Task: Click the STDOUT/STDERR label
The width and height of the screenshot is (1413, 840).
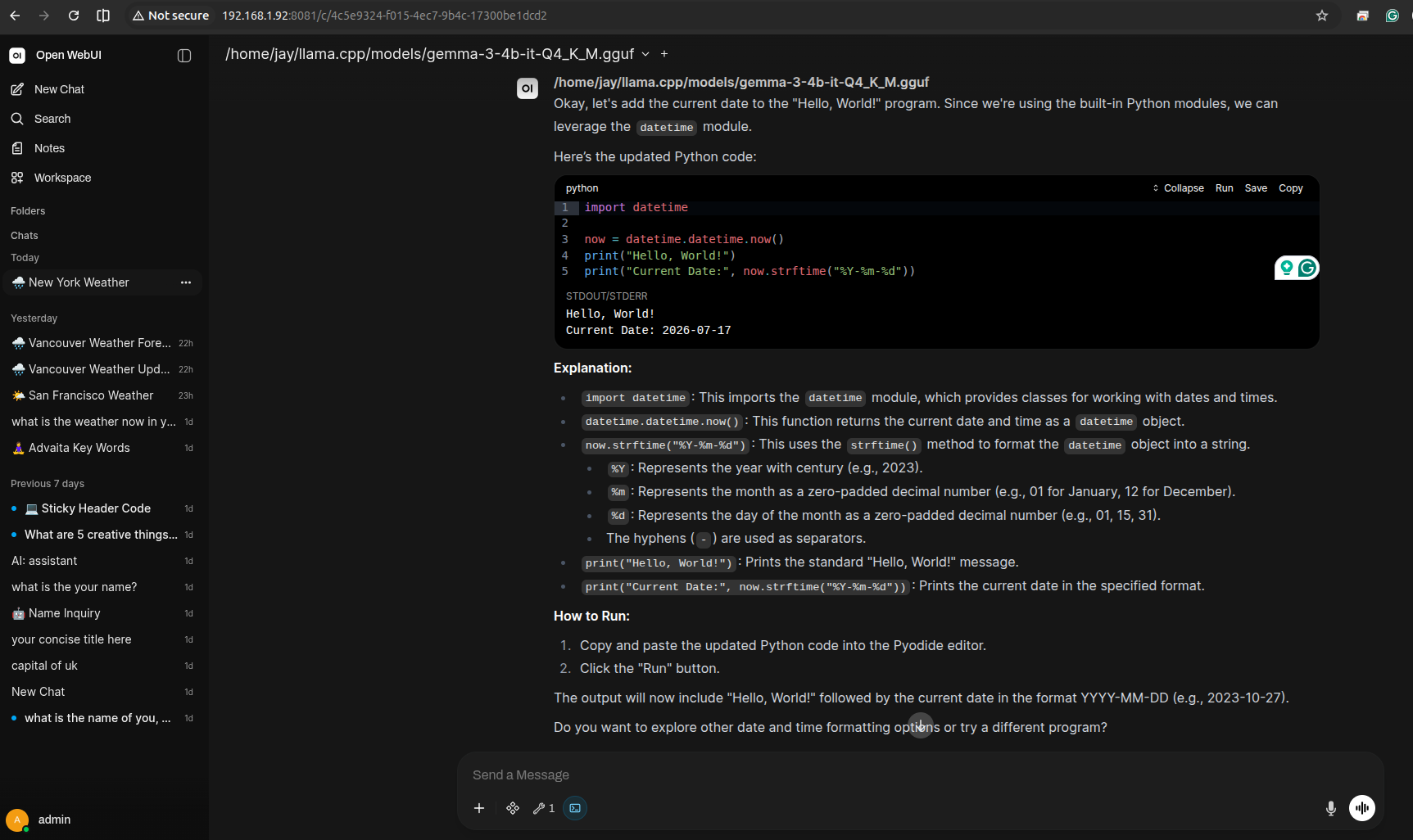Action: (x=607, y=296)
